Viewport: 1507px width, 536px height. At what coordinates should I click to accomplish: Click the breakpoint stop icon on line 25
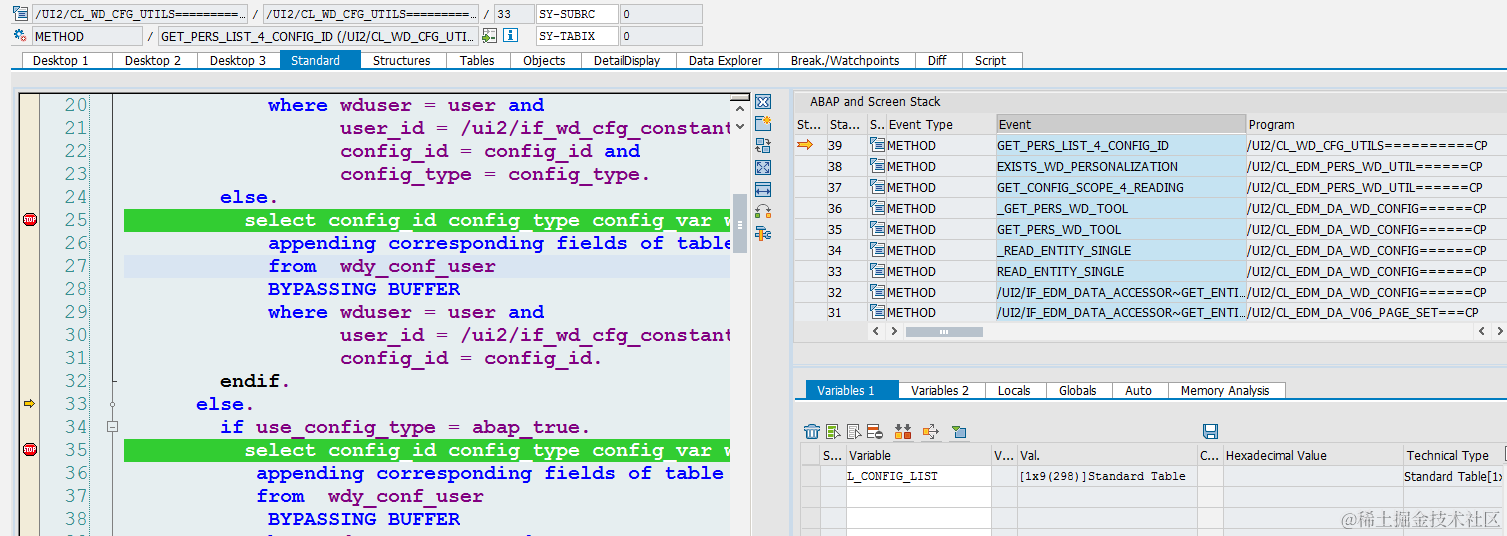(x=29, y=220)
